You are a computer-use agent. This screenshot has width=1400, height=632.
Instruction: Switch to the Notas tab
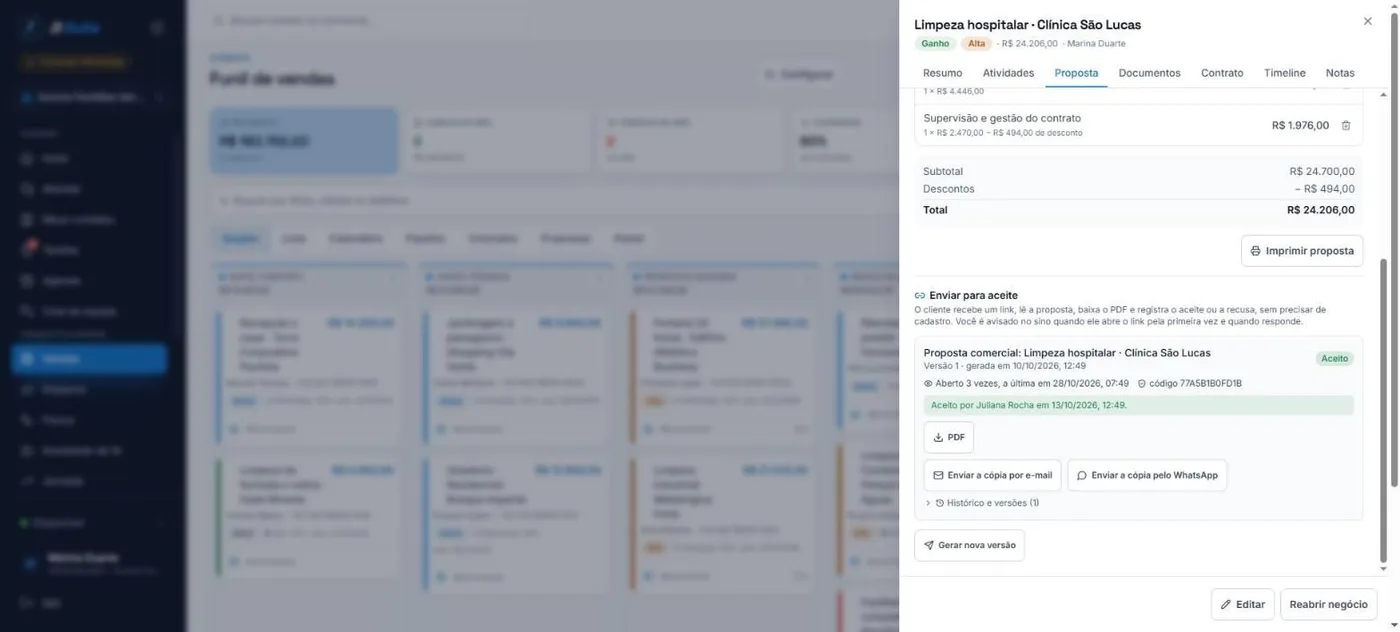click(x=1340, y=73)
